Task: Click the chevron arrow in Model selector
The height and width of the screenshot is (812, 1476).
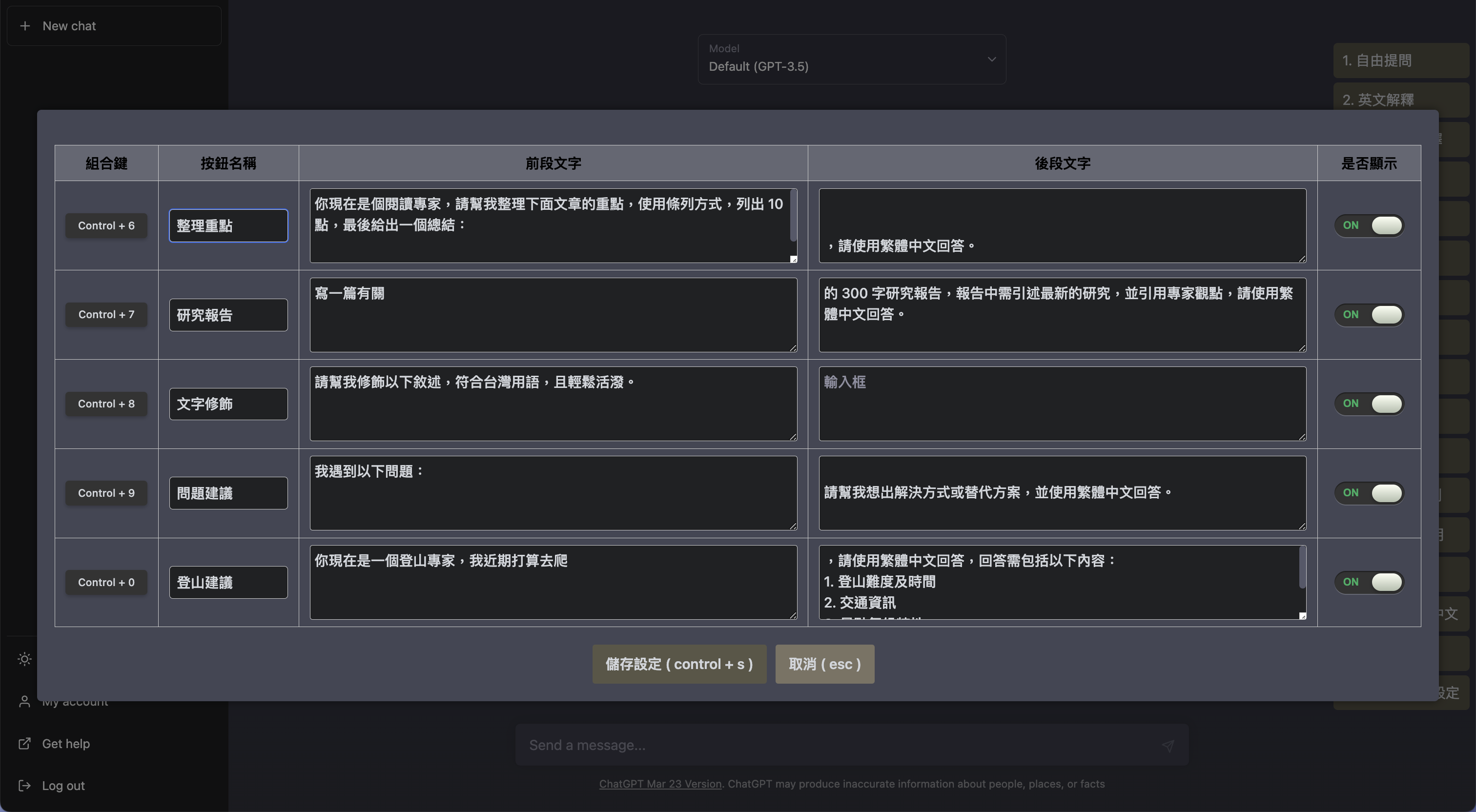Action: [991, 59]
